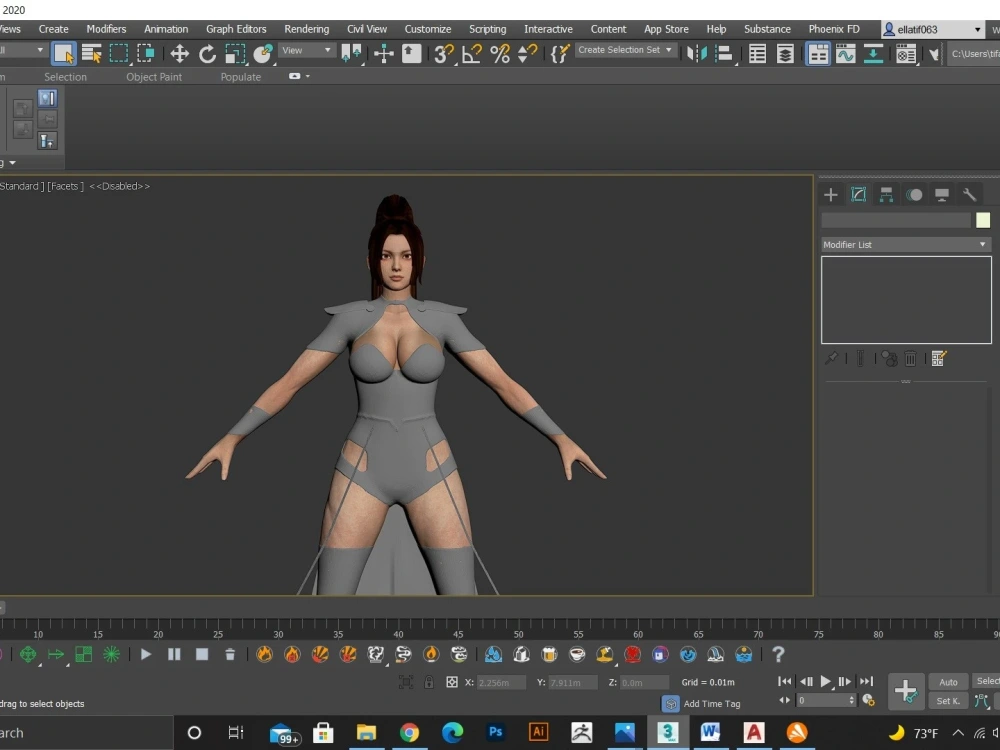Click the Phoenix FD help question mark
Screen dimensions: 1000x750
[x=777, y=654]
